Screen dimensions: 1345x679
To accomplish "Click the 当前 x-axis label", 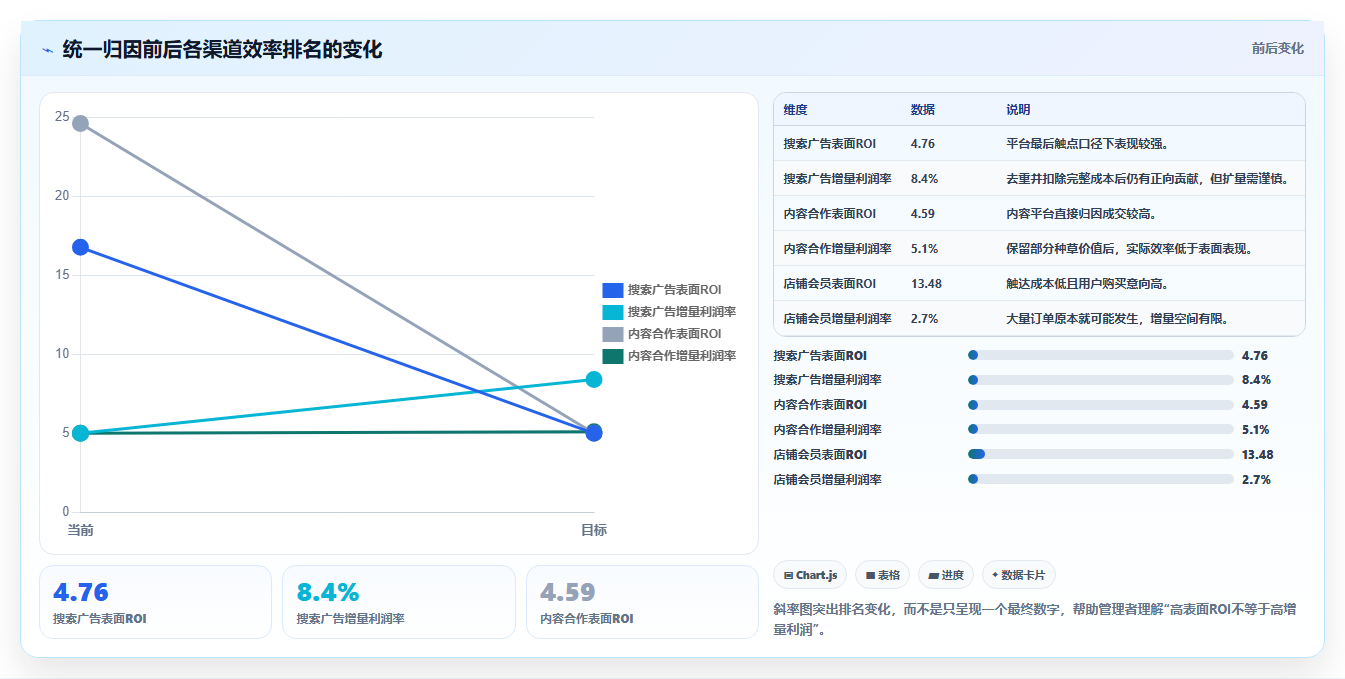I will (80, 530).
